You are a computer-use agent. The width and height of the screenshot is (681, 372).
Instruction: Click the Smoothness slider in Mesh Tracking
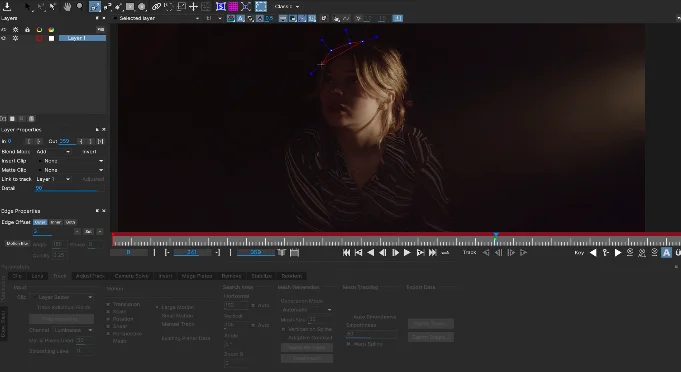click(371, 334)
